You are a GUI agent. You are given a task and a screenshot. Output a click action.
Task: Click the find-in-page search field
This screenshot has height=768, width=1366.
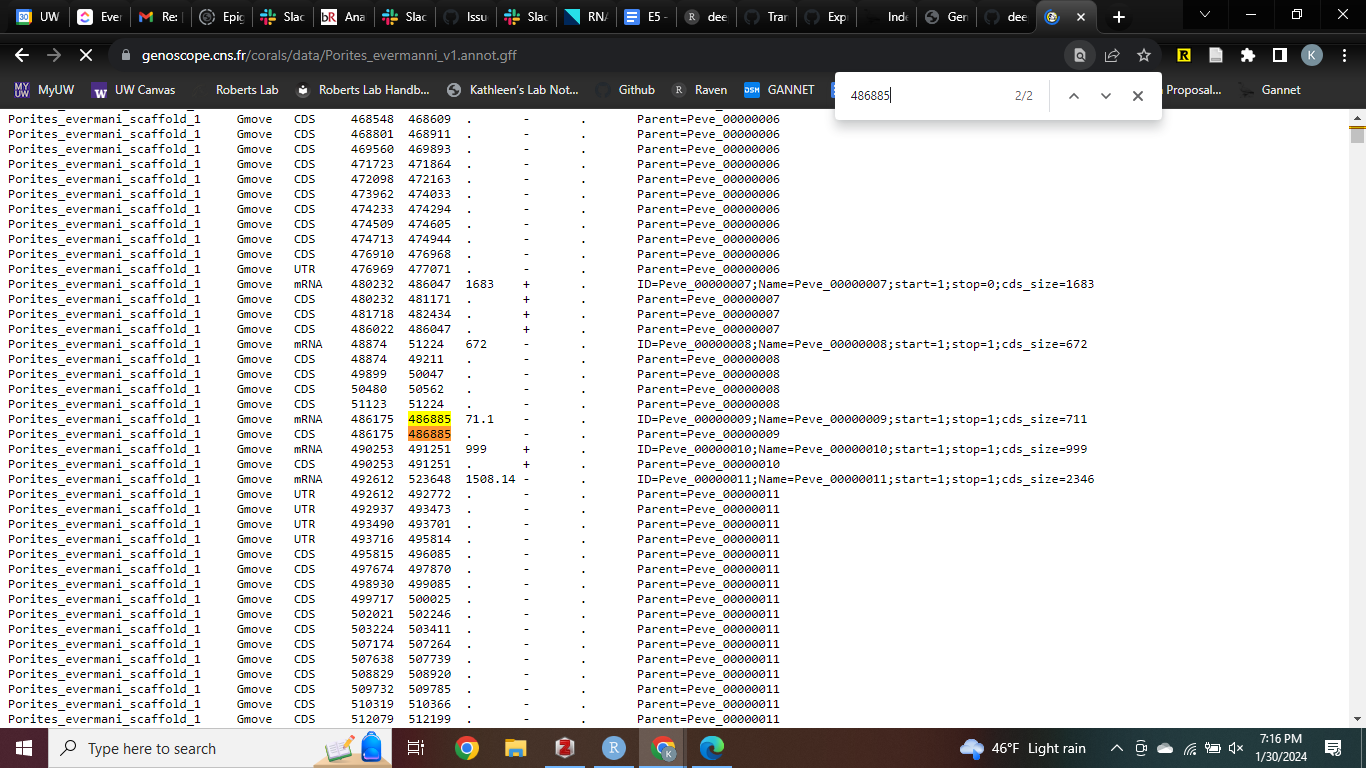[925, 96]
